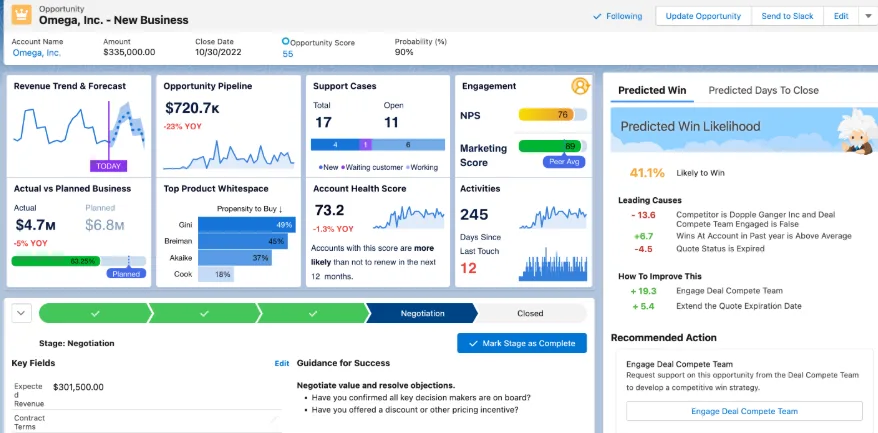Open the dropdown arrow next to Edit
The image size is (878, 433).
point(866,16)
